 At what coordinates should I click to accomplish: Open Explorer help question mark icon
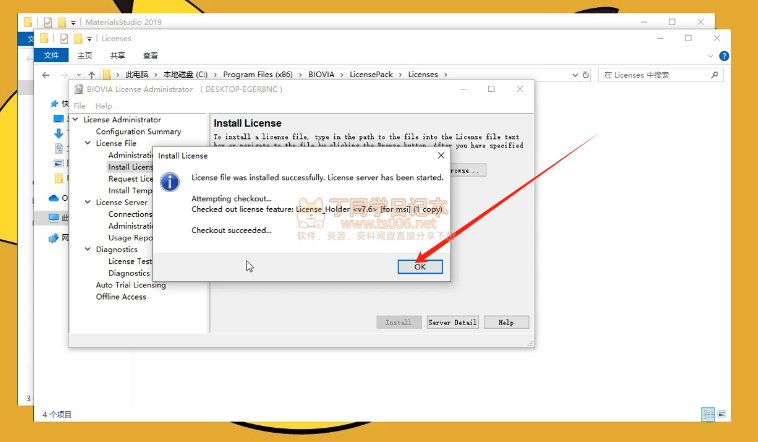pyautogui.click(x=724, y=56)
